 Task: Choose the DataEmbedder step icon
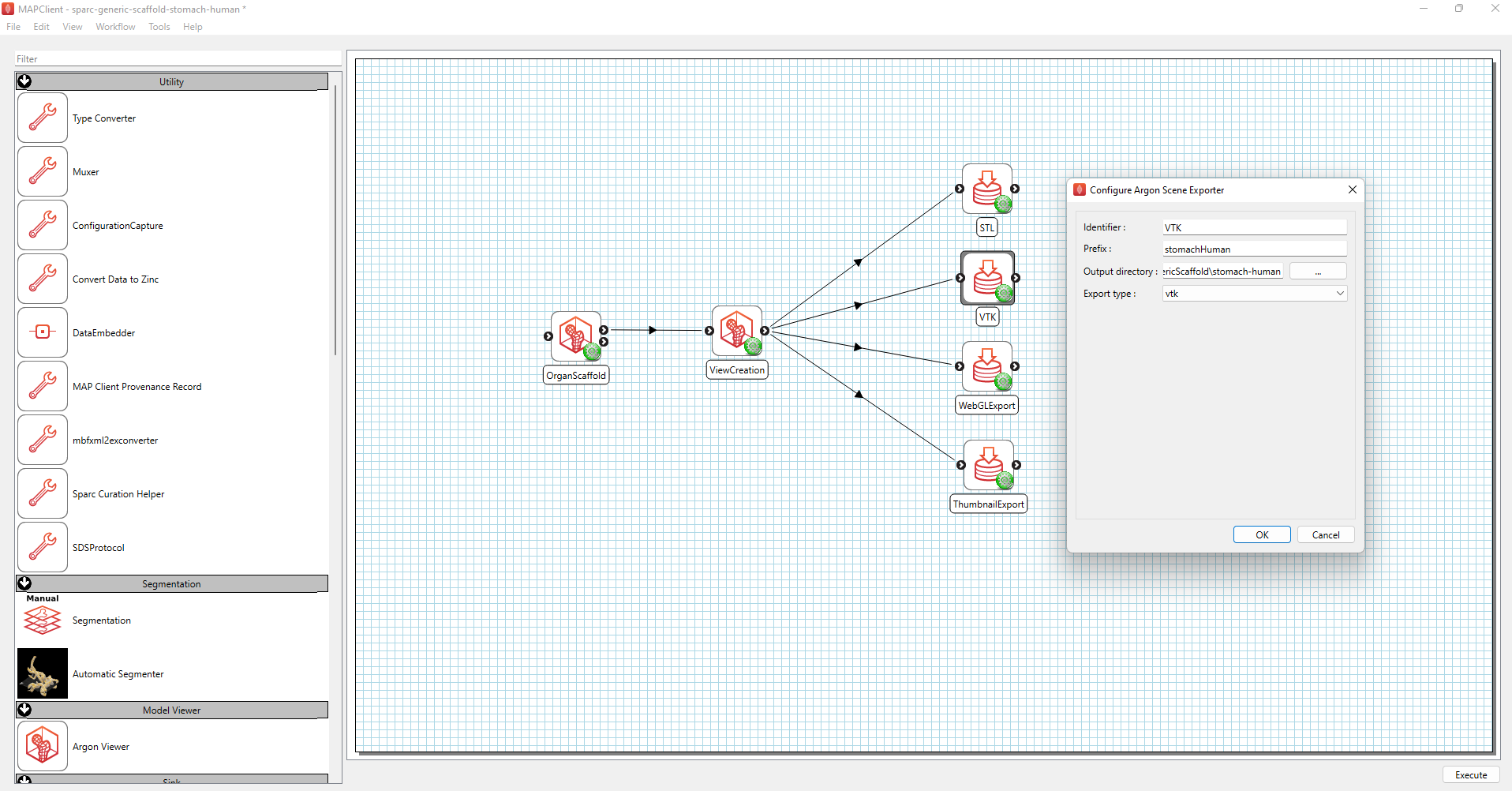(x=43, y=332)
